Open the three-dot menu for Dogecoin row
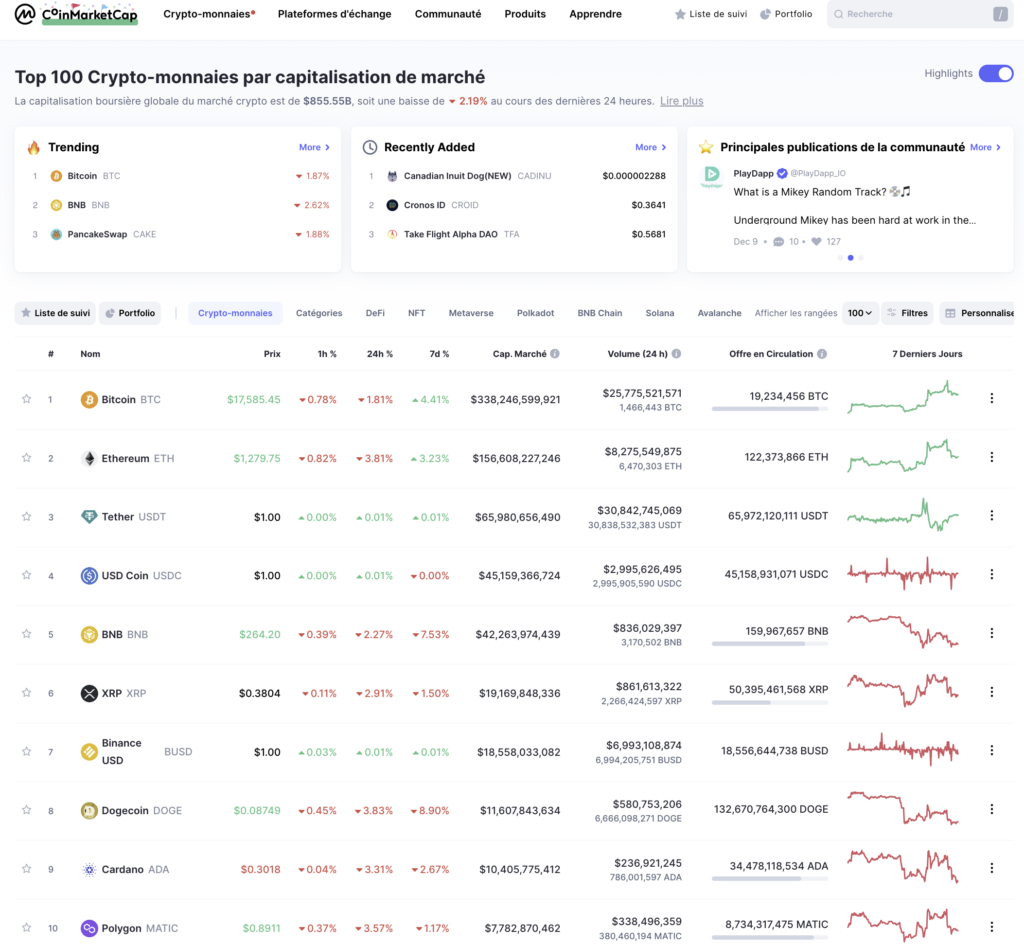 (x=991, y=810)
